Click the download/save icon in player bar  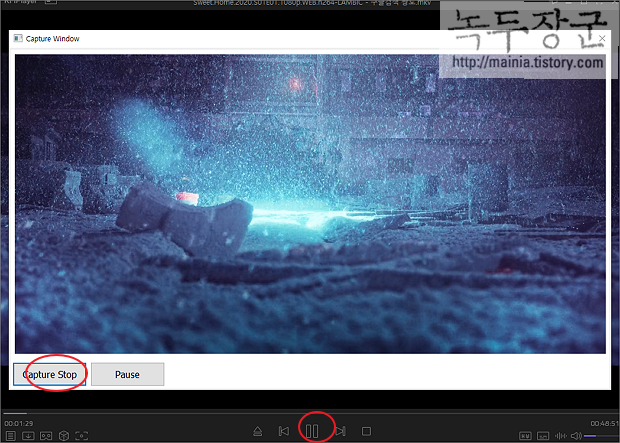[x=28, y=436]
